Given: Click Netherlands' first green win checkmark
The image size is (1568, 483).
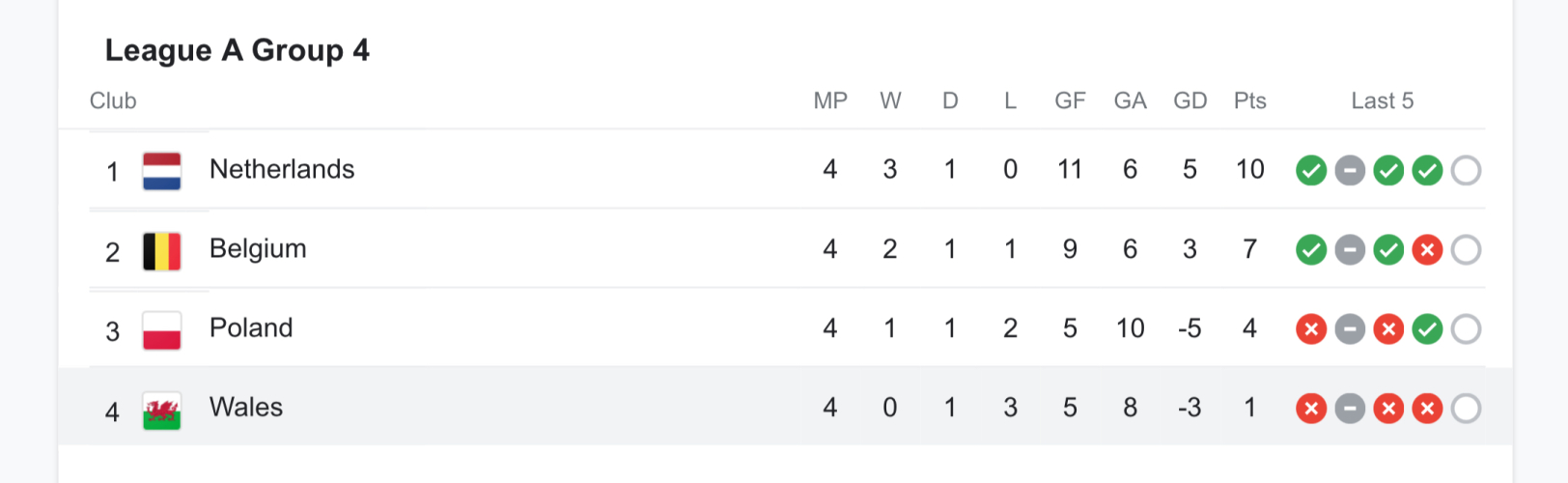Looking at the screenshot, I should [x=1310, y=171].
